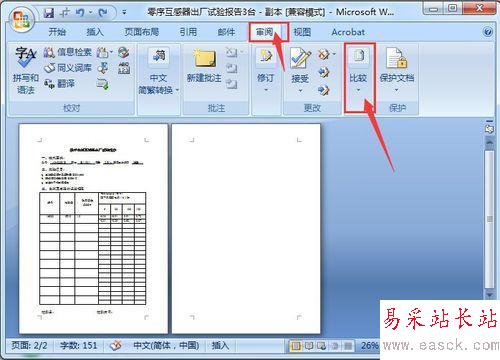The image size is (500, 360).
Task: Click the word count ABC 123 icon
Action: (124, 68)
